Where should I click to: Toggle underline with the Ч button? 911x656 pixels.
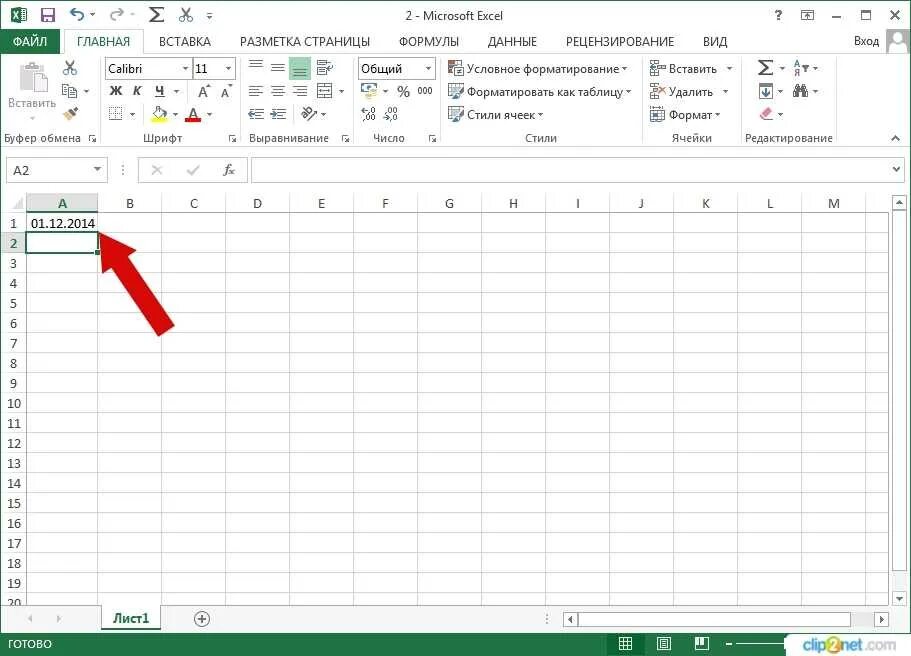(x=159, y=91)
